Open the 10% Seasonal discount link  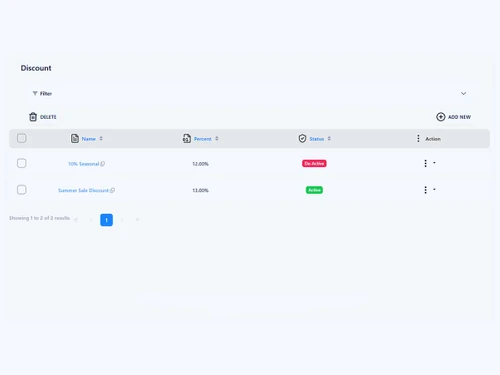pyautogui.click(x=84, y=164)
